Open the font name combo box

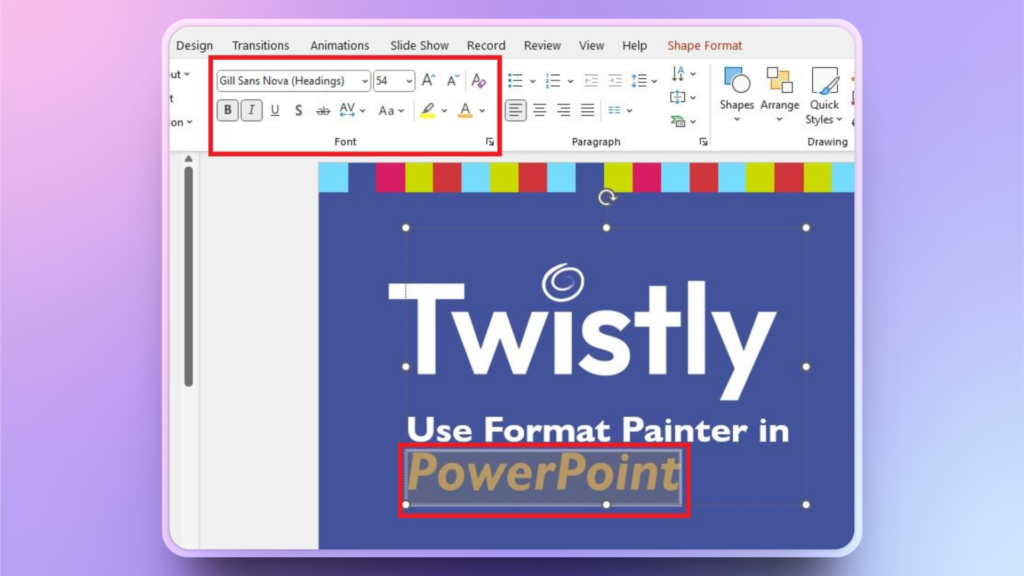(293, 81)
